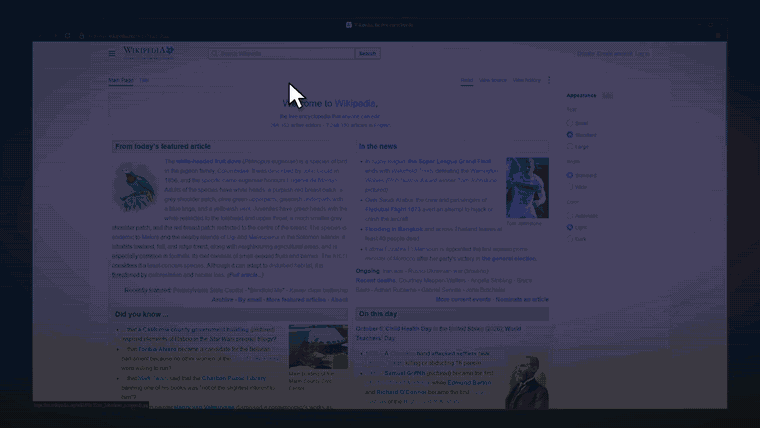Open the white-headed fruit dove link
This screenshot has height=428, width=760.
click(x=208, y=161)
